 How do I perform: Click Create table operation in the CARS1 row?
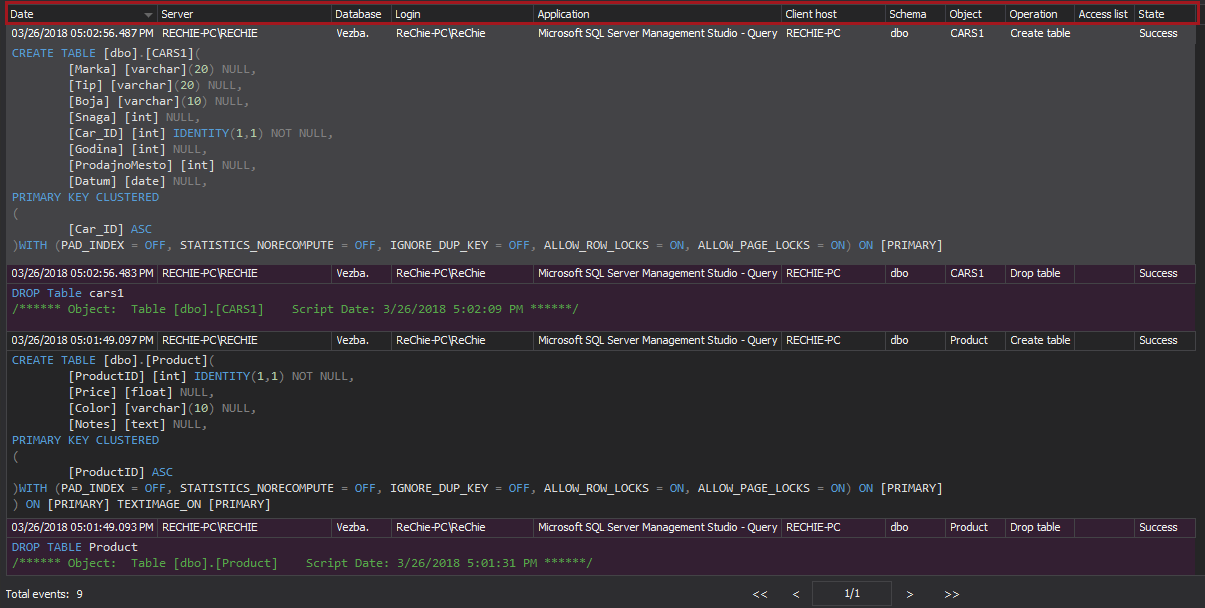pos(1040,33)
